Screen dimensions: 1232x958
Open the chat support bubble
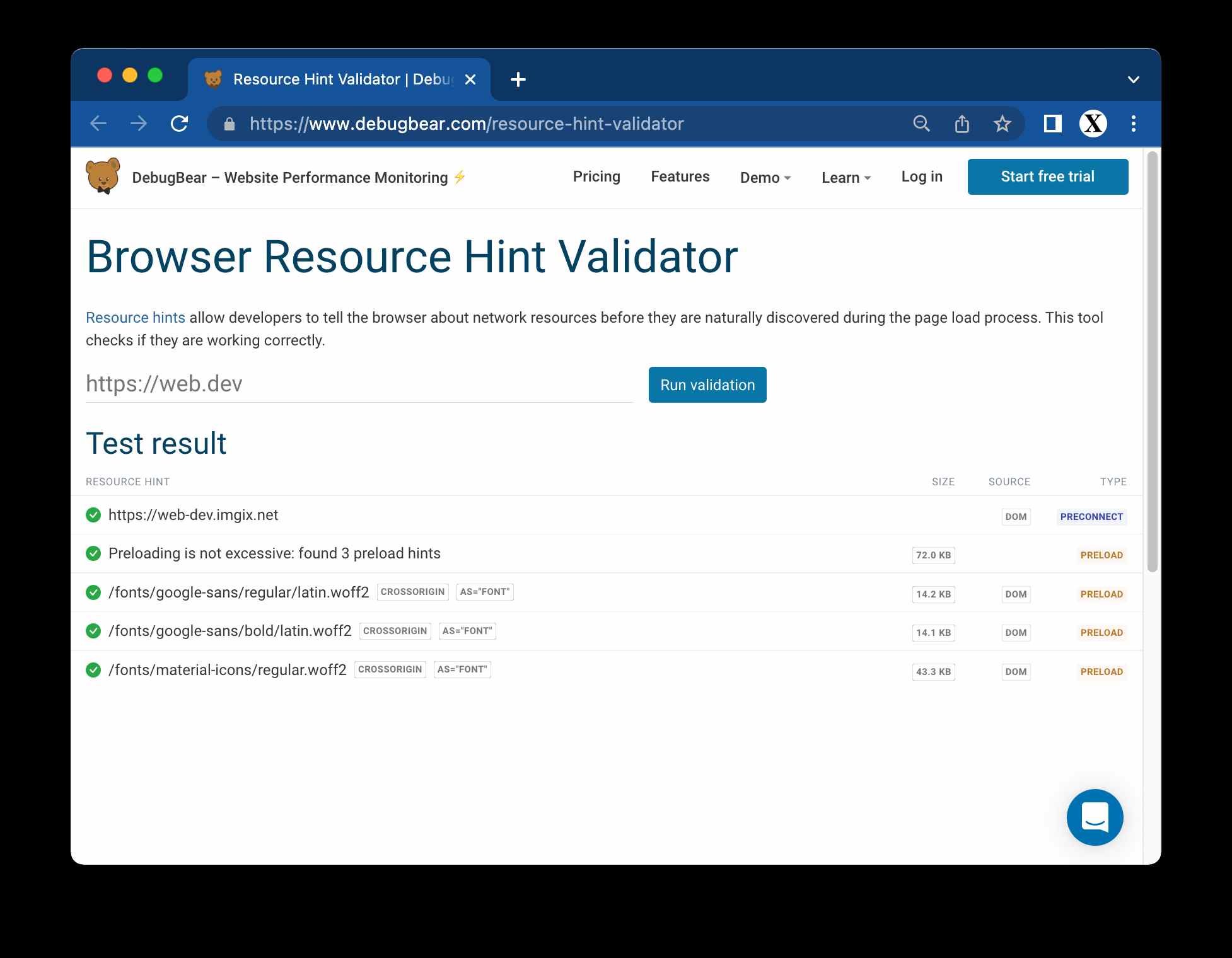[1095, 817]
